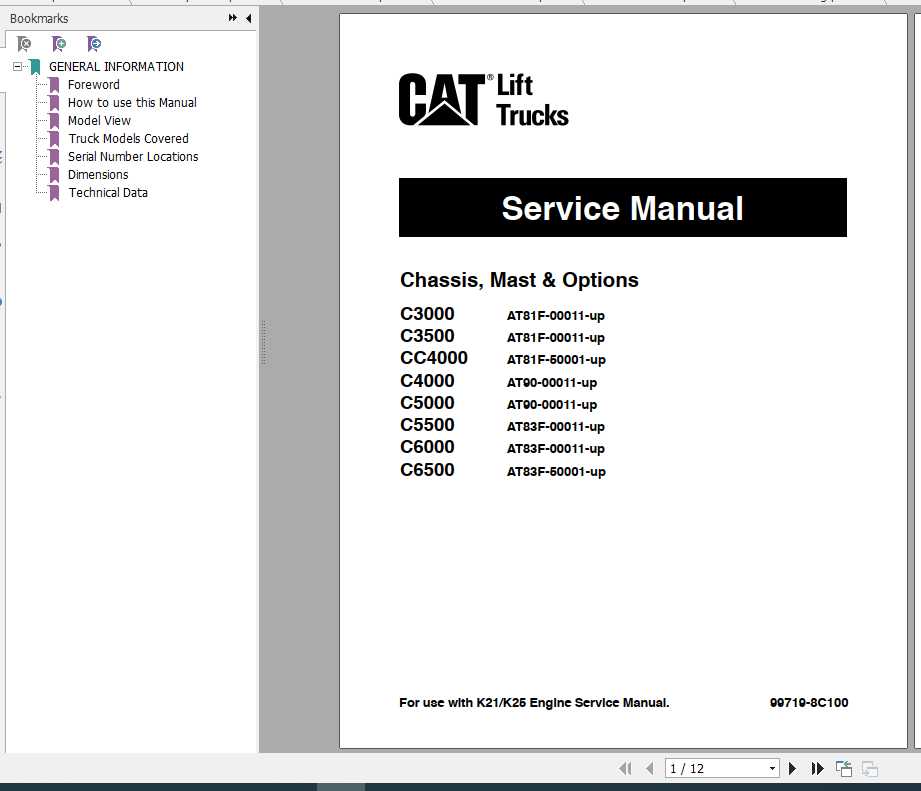Click the delete bookmark icon
This screenshot has height=791, width=921.
tap(24, 43)
